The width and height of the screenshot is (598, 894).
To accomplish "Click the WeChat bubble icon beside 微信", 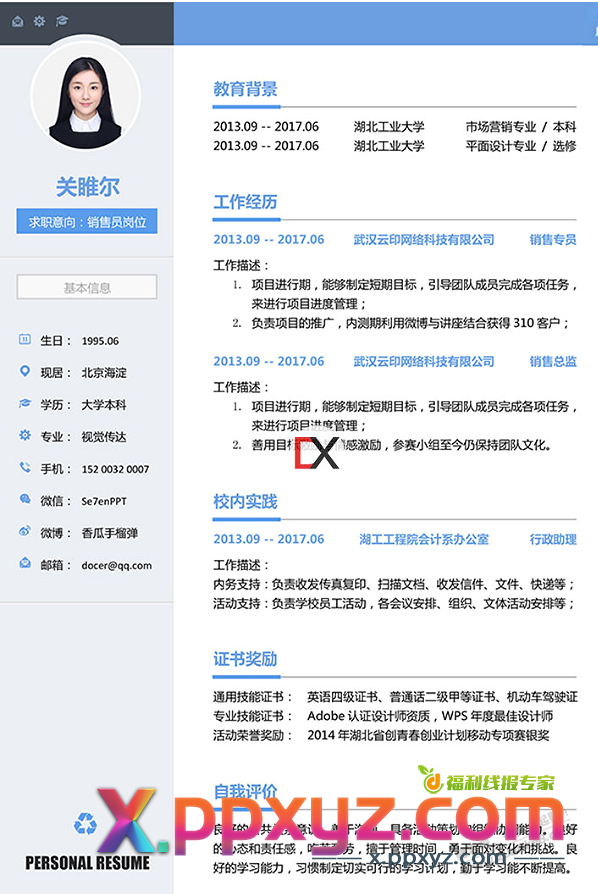I will tap(25, 499).
